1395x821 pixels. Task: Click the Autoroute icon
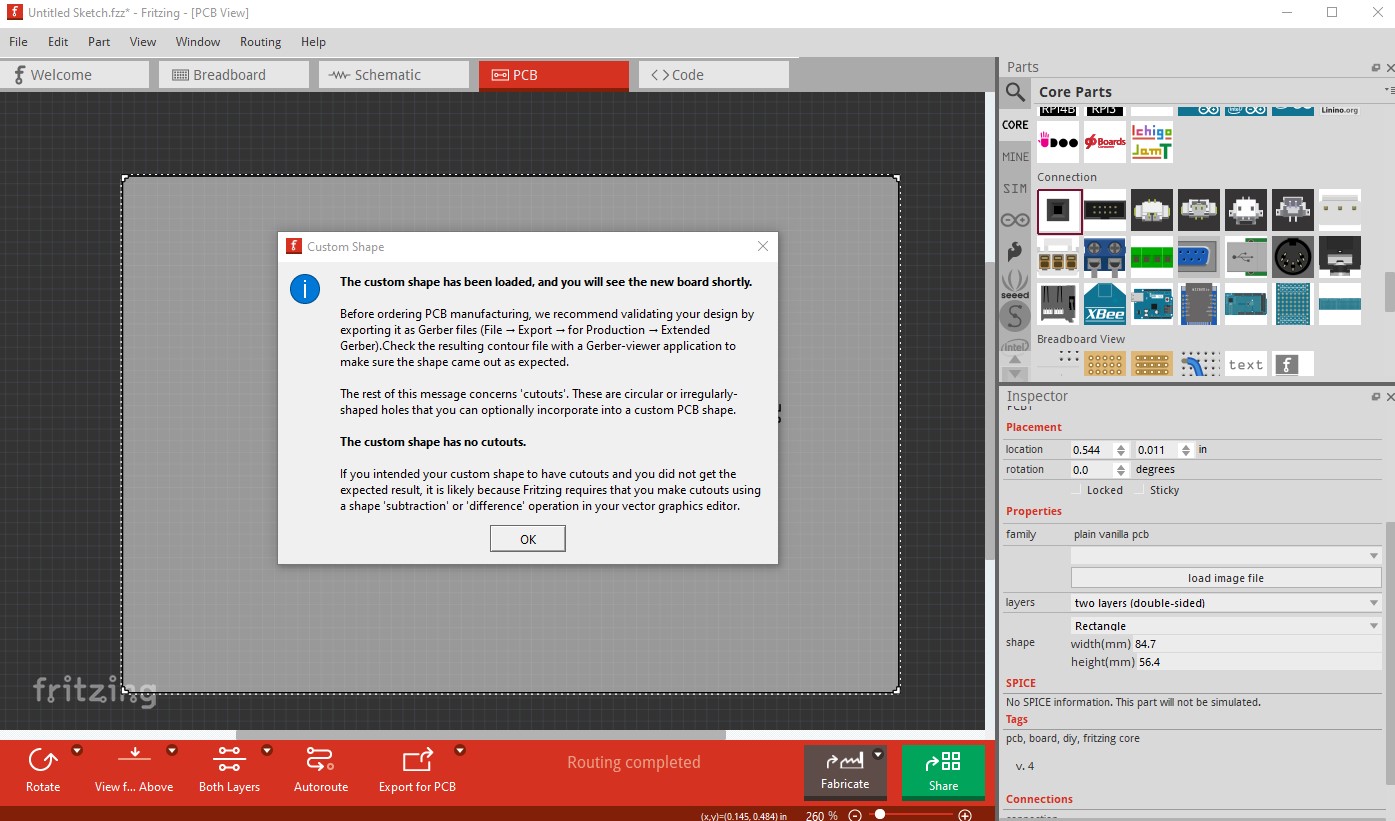click(320, 760)
